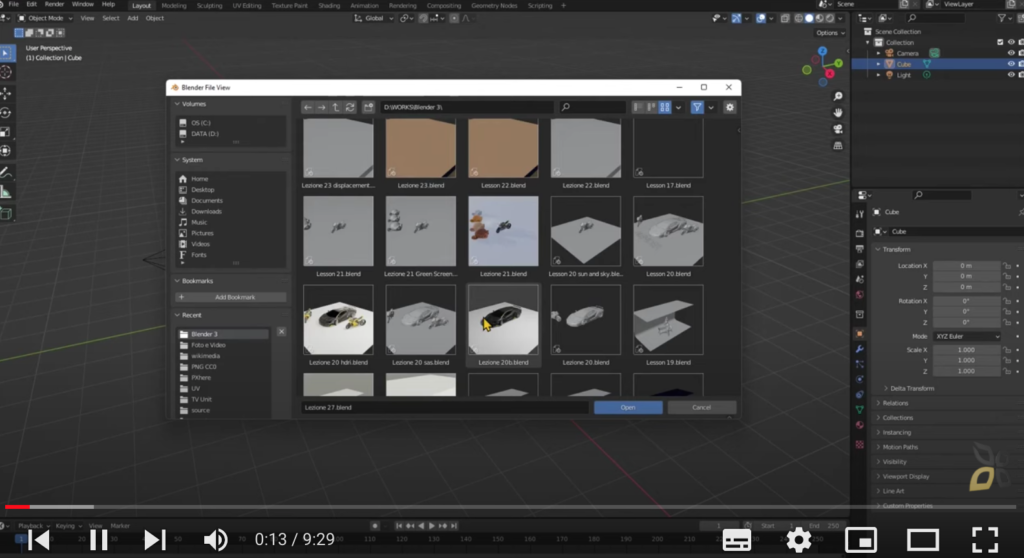Screen dimensions: 1024x558
Task: Switch to Shading workspace tab
Action: [x=328, y=5]
